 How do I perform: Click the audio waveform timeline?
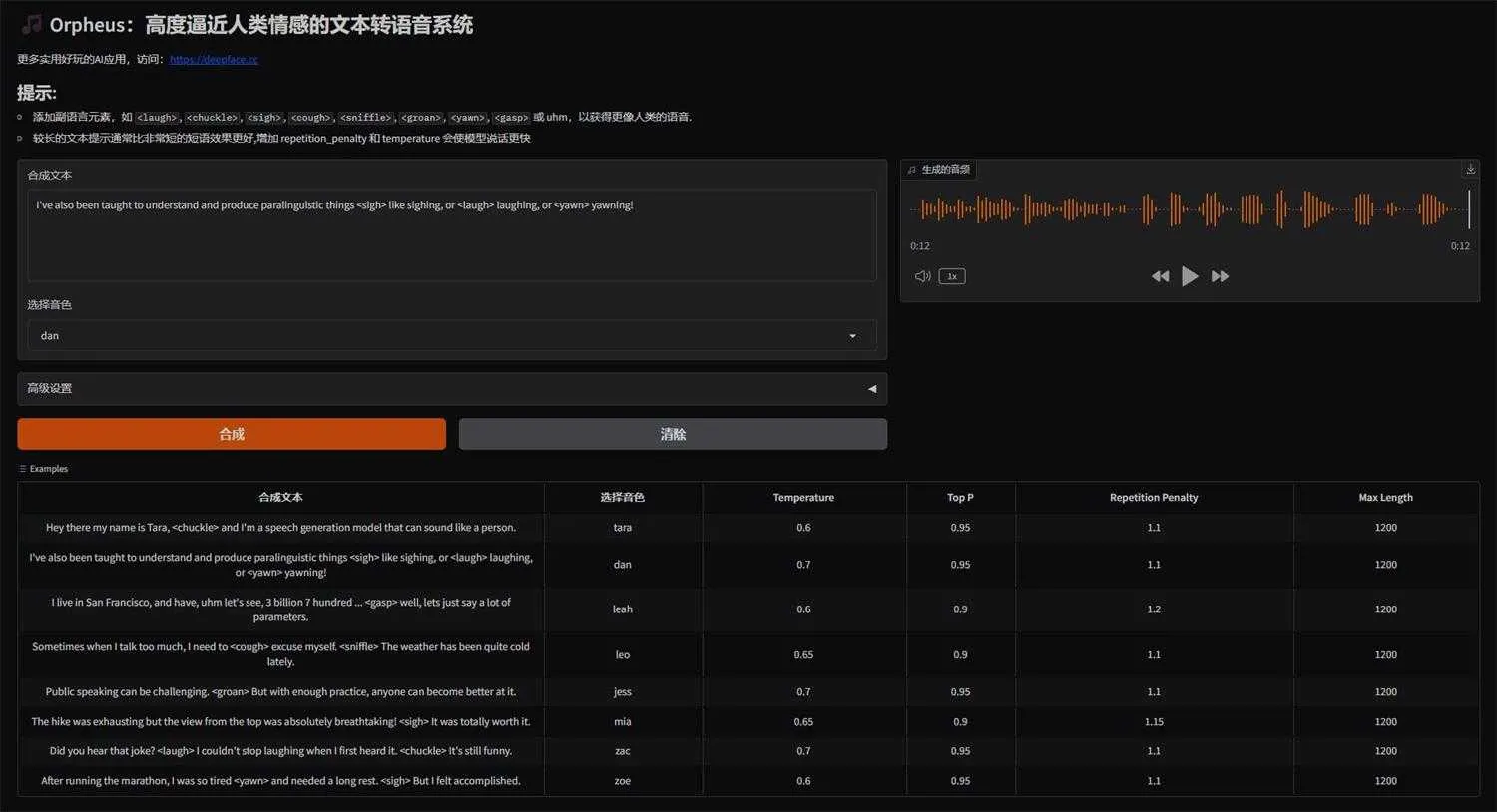1190,209
